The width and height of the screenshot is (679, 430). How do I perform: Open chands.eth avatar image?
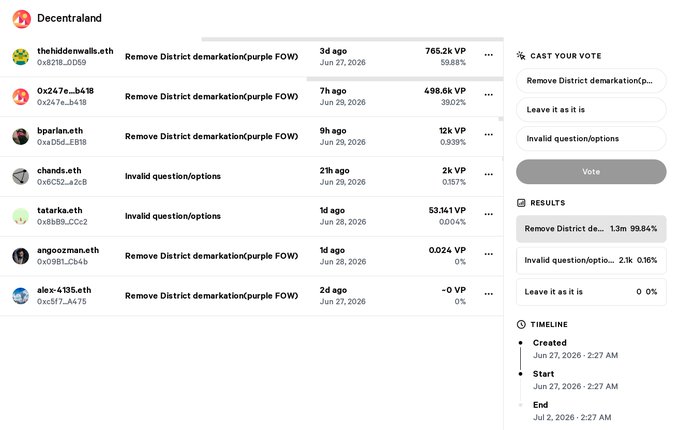tap(20, 176)
